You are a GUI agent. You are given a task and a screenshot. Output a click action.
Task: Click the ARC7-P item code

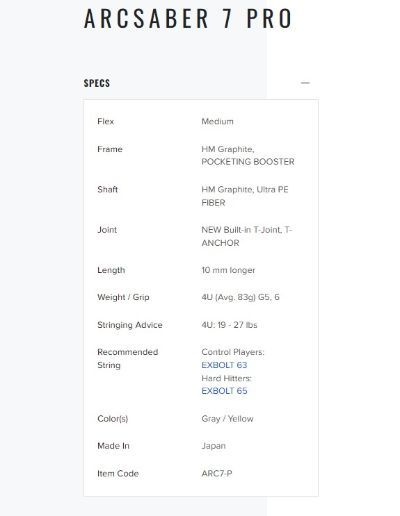(x=217, y=474)
